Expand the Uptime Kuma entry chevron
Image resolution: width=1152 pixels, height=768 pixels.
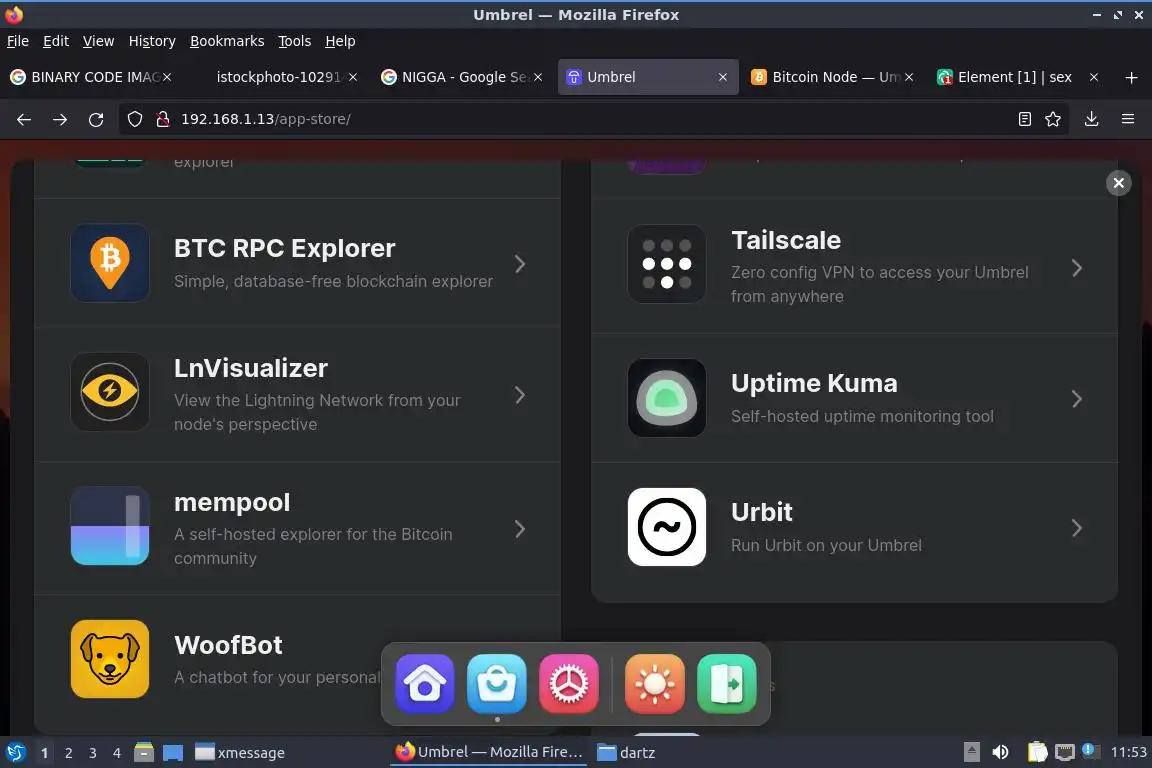coord(1077,399)
